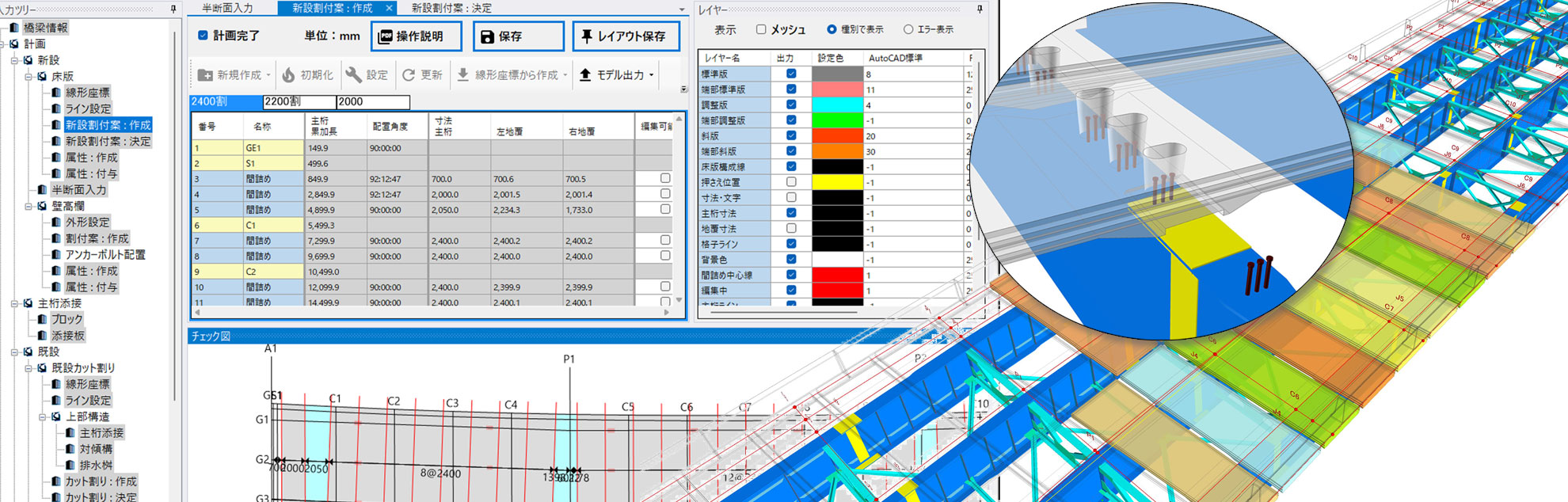Collapse the 主桁添接 tree node
This screenshot has height=502, width=1568.
pos(14,303)
